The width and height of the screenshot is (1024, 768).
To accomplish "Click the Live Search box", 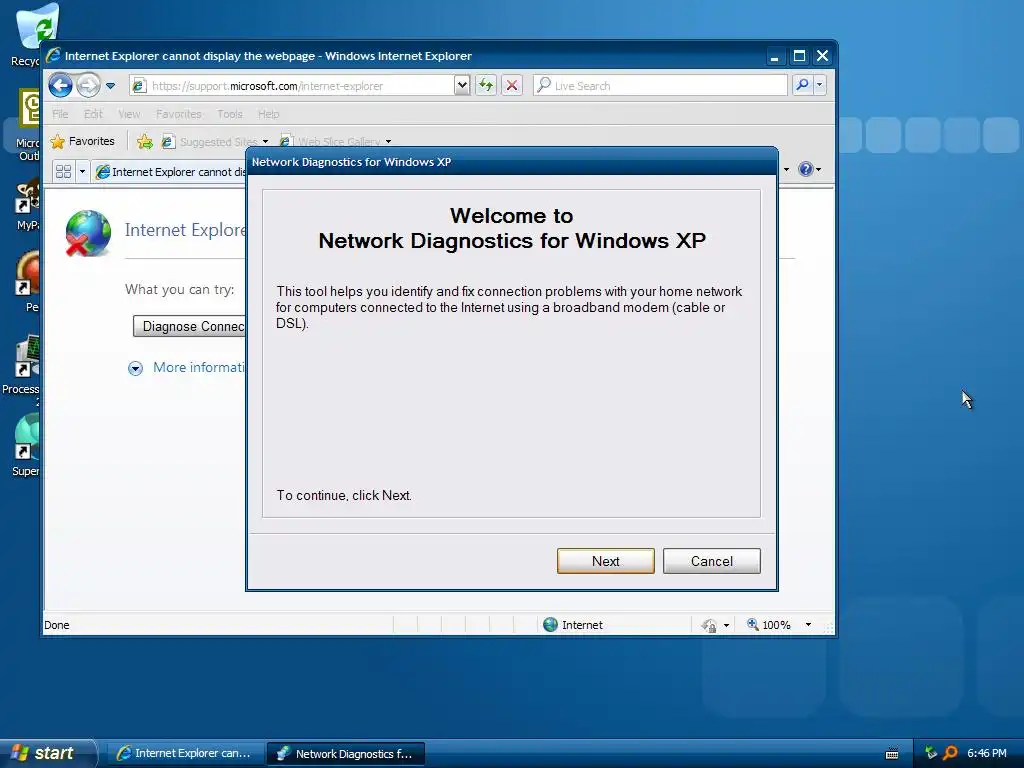I will [x=660, y=86].
